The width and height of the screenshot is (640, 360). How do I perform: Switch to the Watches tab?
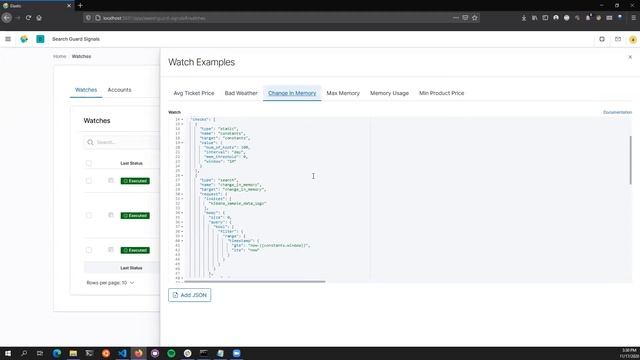coord(86,90)
